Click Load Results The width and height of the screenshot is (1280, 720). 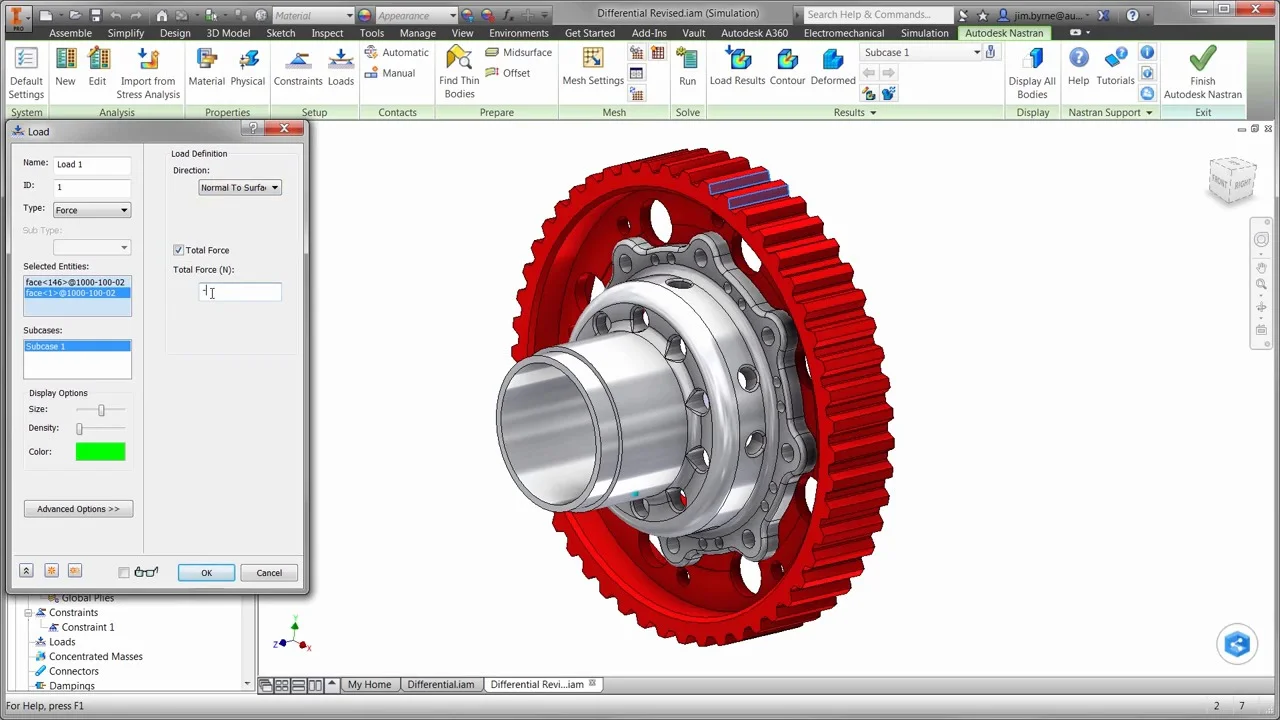pyautogui.click(x=737, y=68)
